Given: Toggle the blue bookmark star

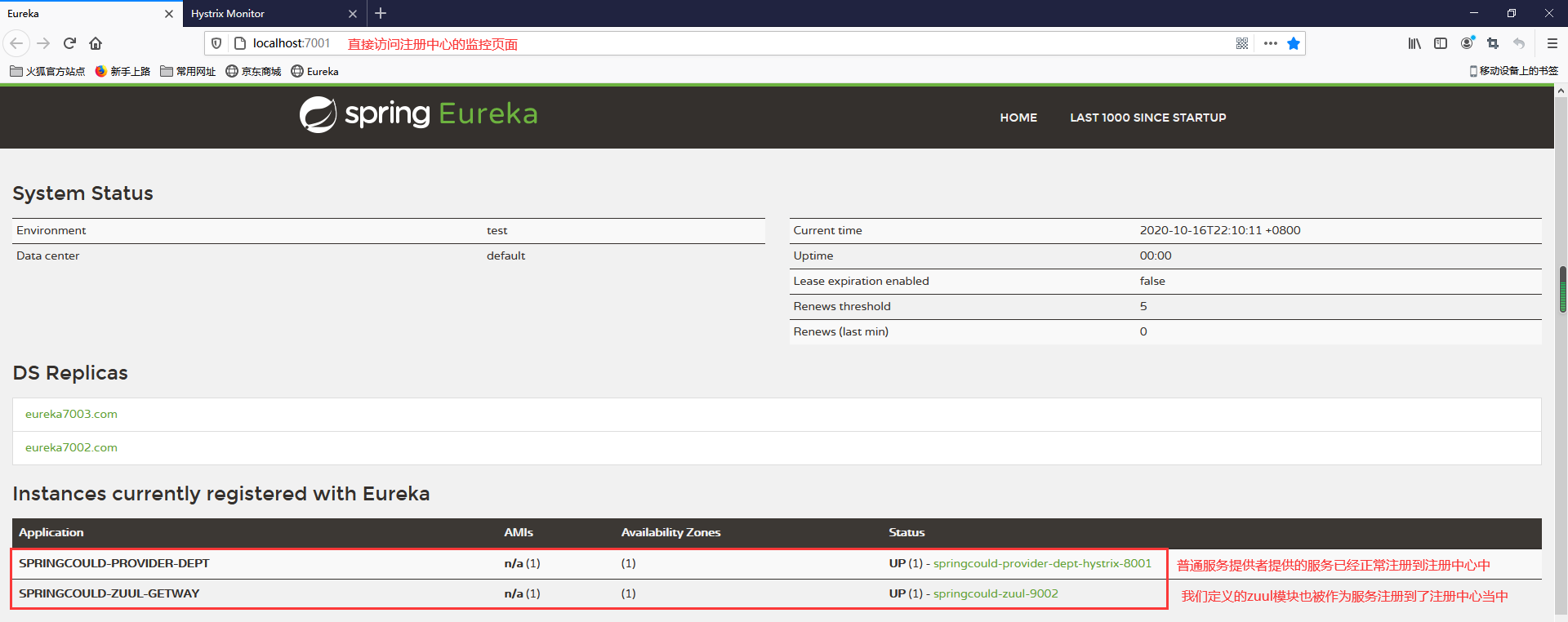Looking at the screenshot, I should 1294,43.
